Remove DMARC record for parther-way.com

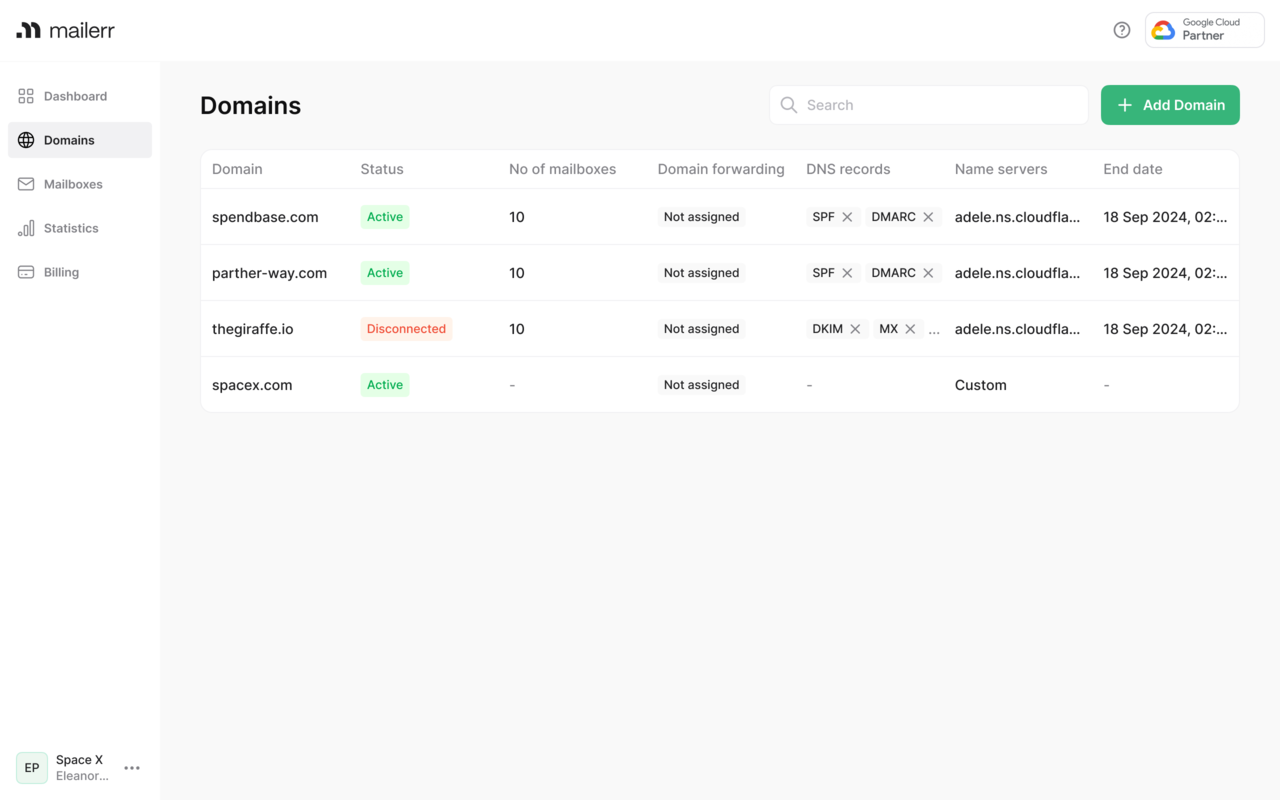(928, 273)
